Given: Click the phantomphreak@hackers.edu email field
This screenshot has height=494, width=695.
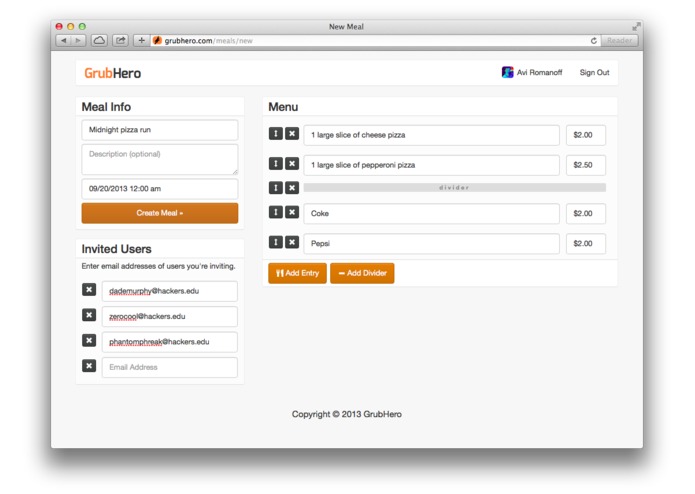Looking at the screenshot, I should (x=170, y=342).
